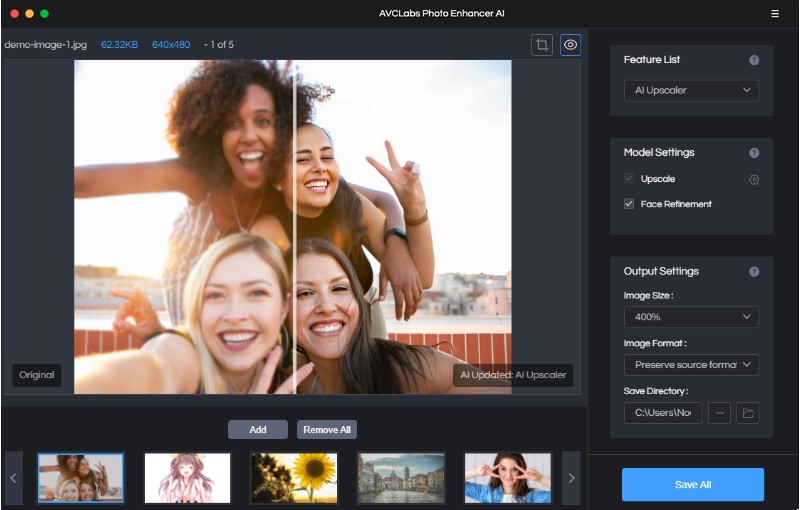Open help for Output Settings

(x=754, y=272)
